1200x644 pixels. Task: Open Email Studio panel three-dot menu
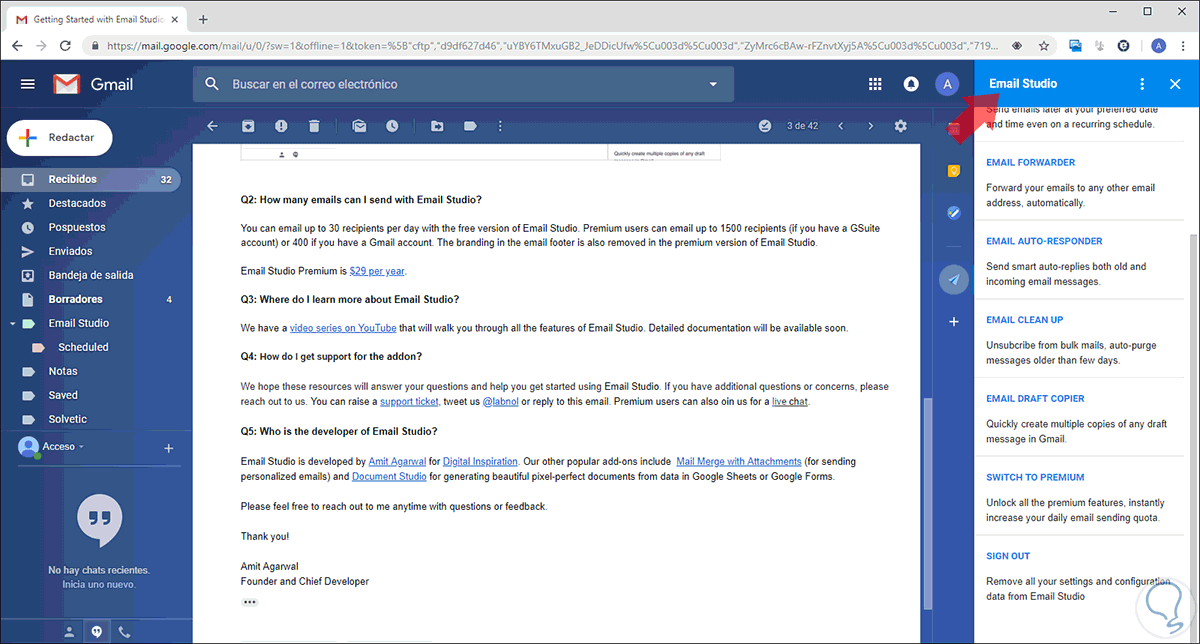click(x=1143, y=84)
